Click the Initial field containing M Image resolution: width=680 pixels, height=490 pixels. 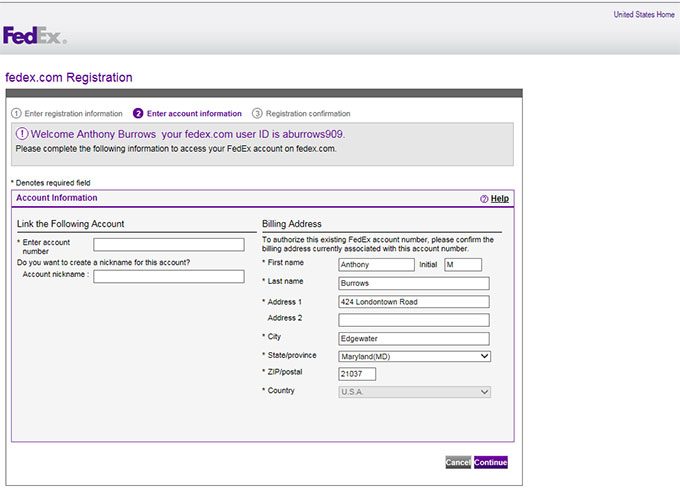(x=463, y=265)
